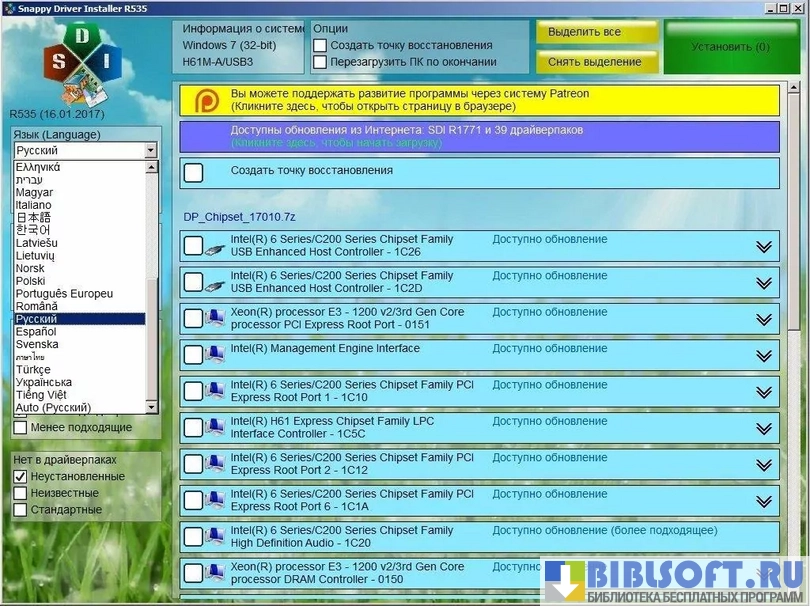The width and height of the screenshot is (810, 606).
Task: Choose Українська in the language list
Action: (x=44, y=382)
